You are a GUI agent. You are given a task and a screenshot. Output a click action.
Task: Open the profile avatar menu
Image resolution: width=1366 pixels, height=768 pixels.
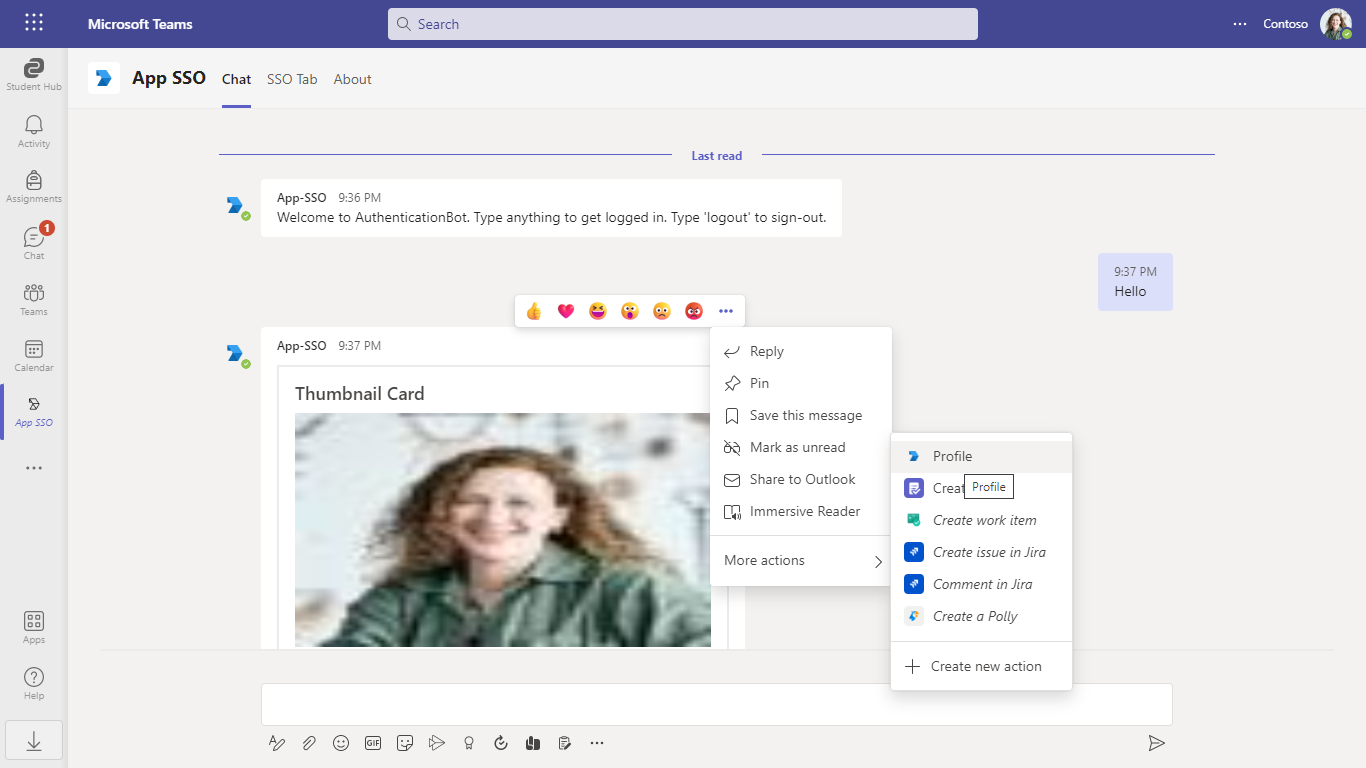pos(1336,24)
